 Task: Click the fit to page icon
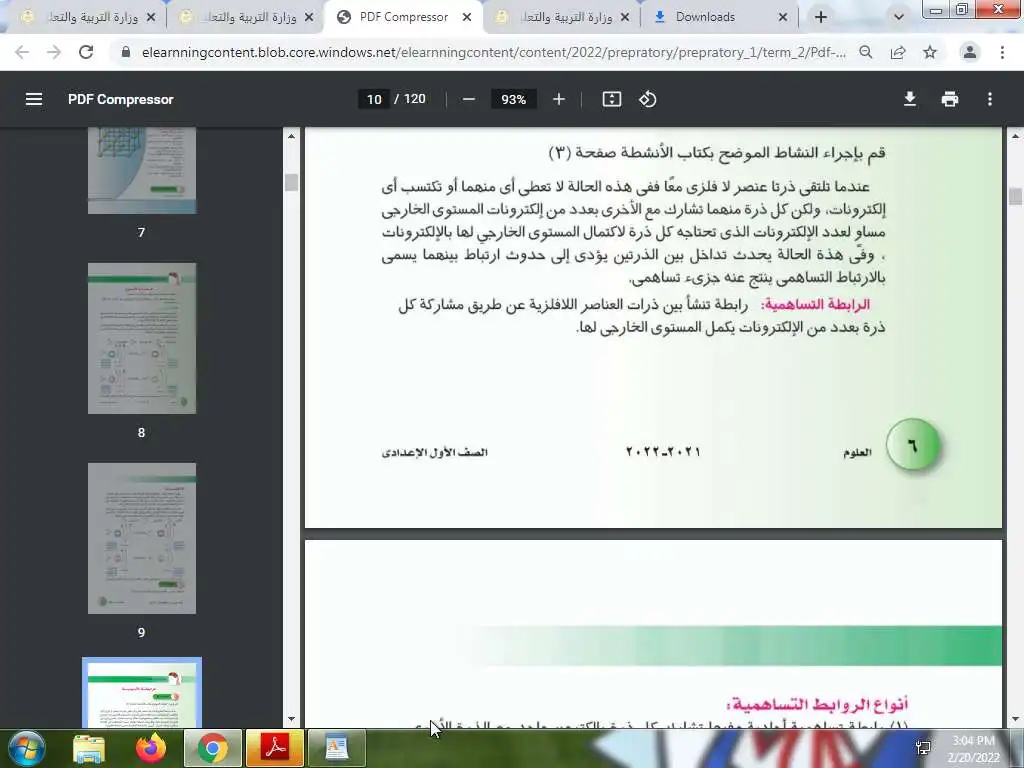point(612,99)
